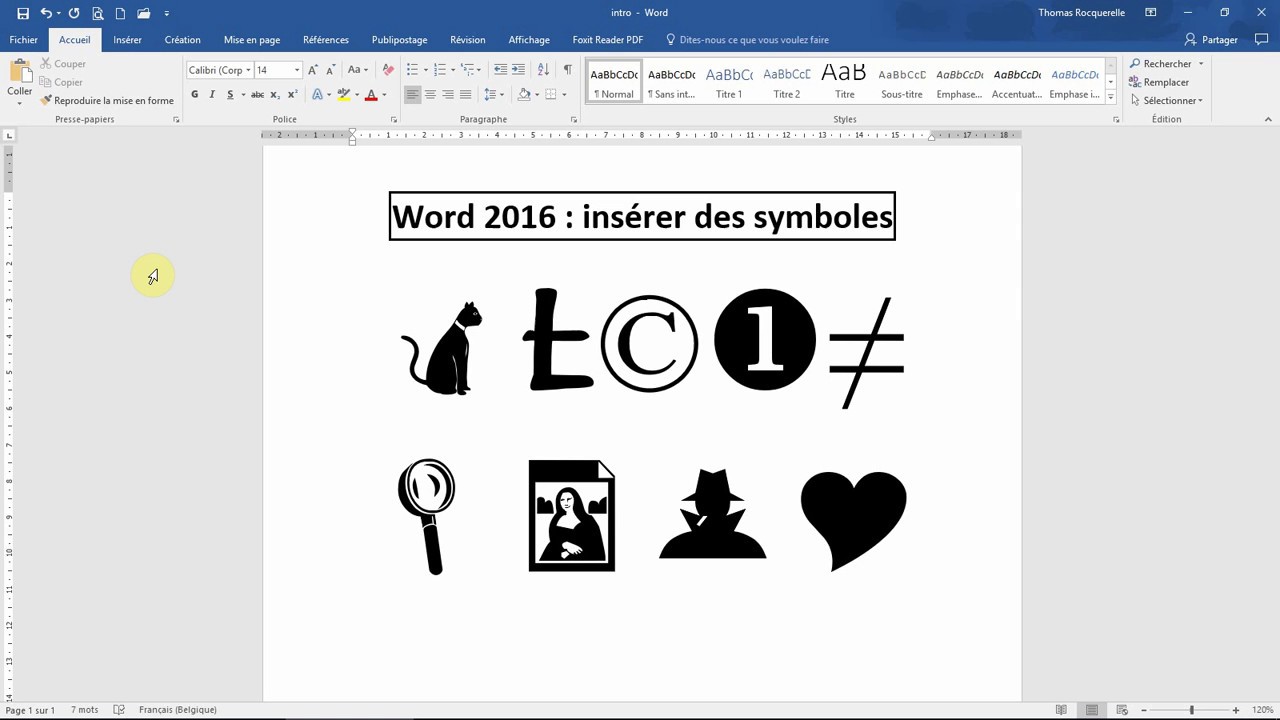Viewport: 1280px width, 720px height.
Task: Switch to the Affichage tab
Action: (x=529, y=40)
